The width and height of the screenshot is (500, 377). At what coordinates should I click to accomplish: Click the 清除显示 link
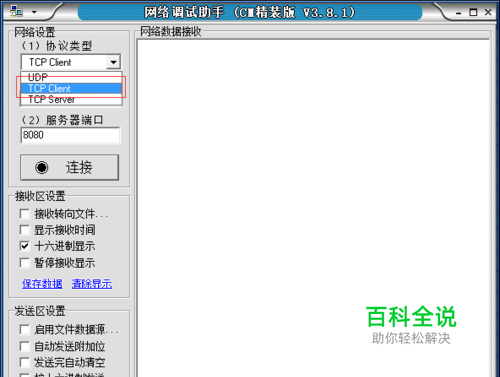tap(92, 284)
